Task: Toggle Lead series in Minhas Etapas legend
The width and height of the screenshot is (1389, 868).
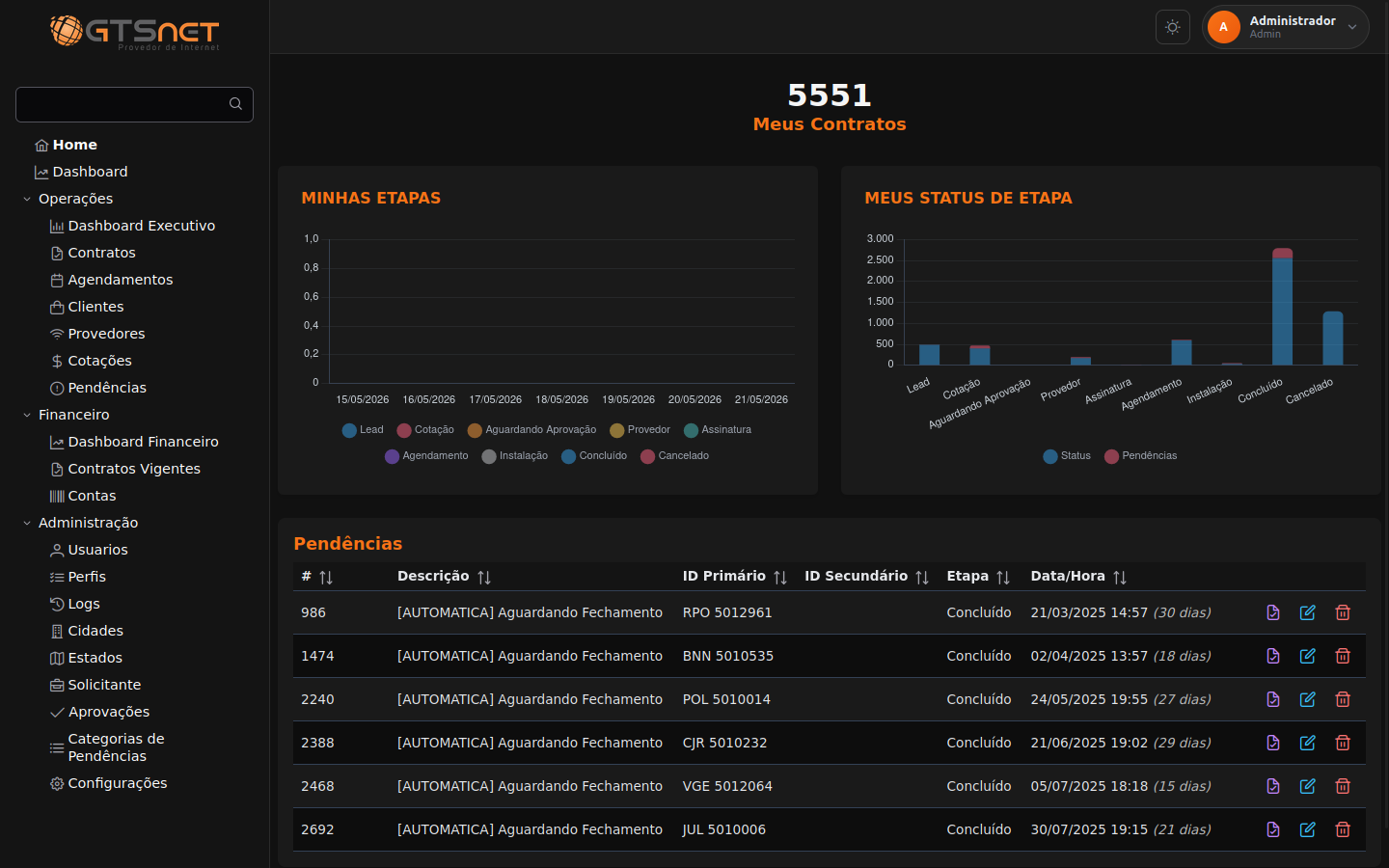Action: point(363,430)
